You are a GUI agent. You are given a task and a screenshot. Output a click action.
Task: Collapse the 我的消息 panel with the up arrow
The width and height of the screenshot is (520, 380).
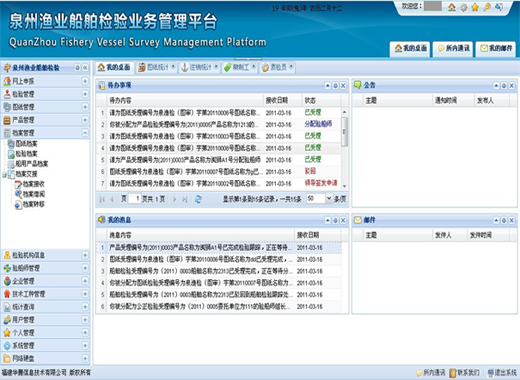click(x=328, y=220)
